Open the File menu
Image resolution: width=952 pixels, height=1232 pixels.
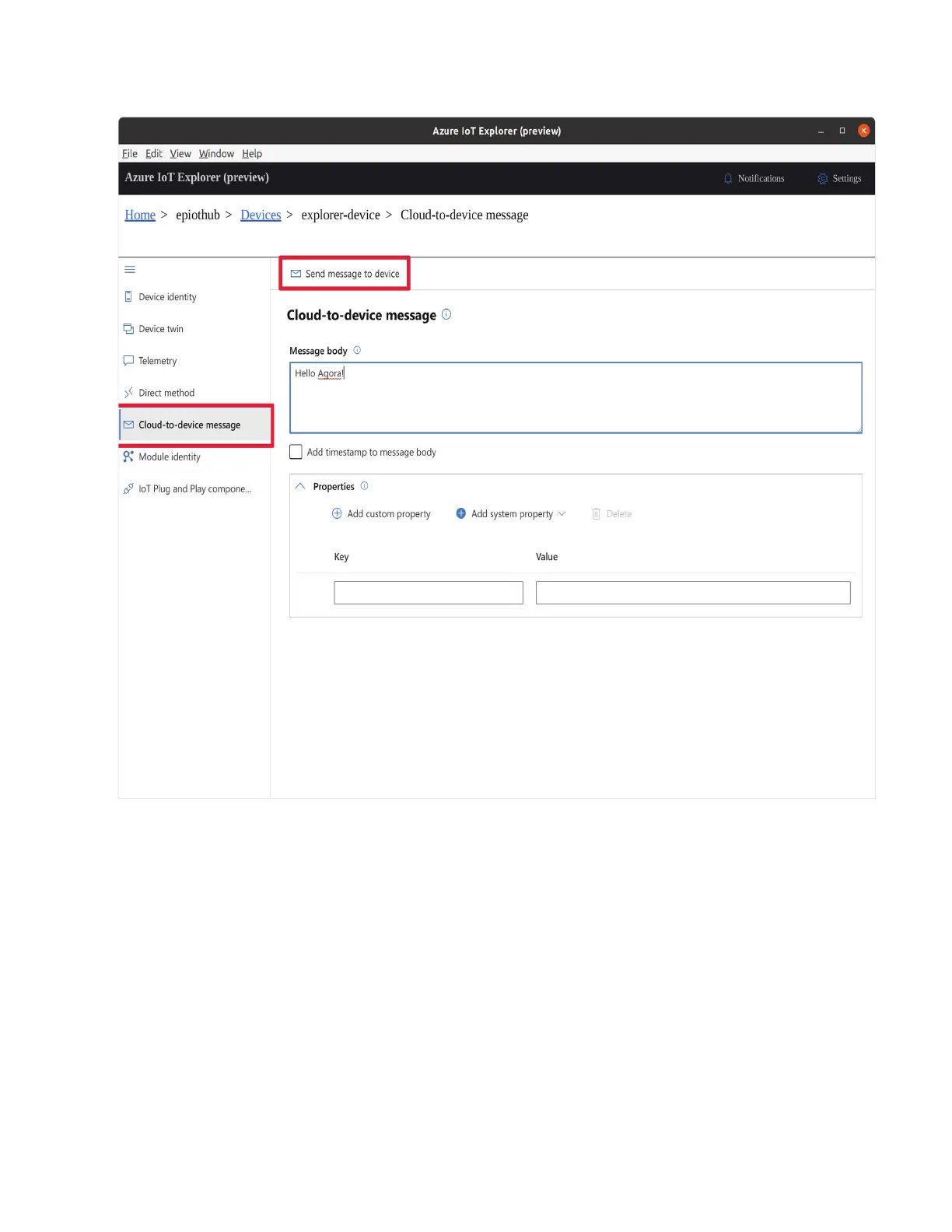click(129, 153)
